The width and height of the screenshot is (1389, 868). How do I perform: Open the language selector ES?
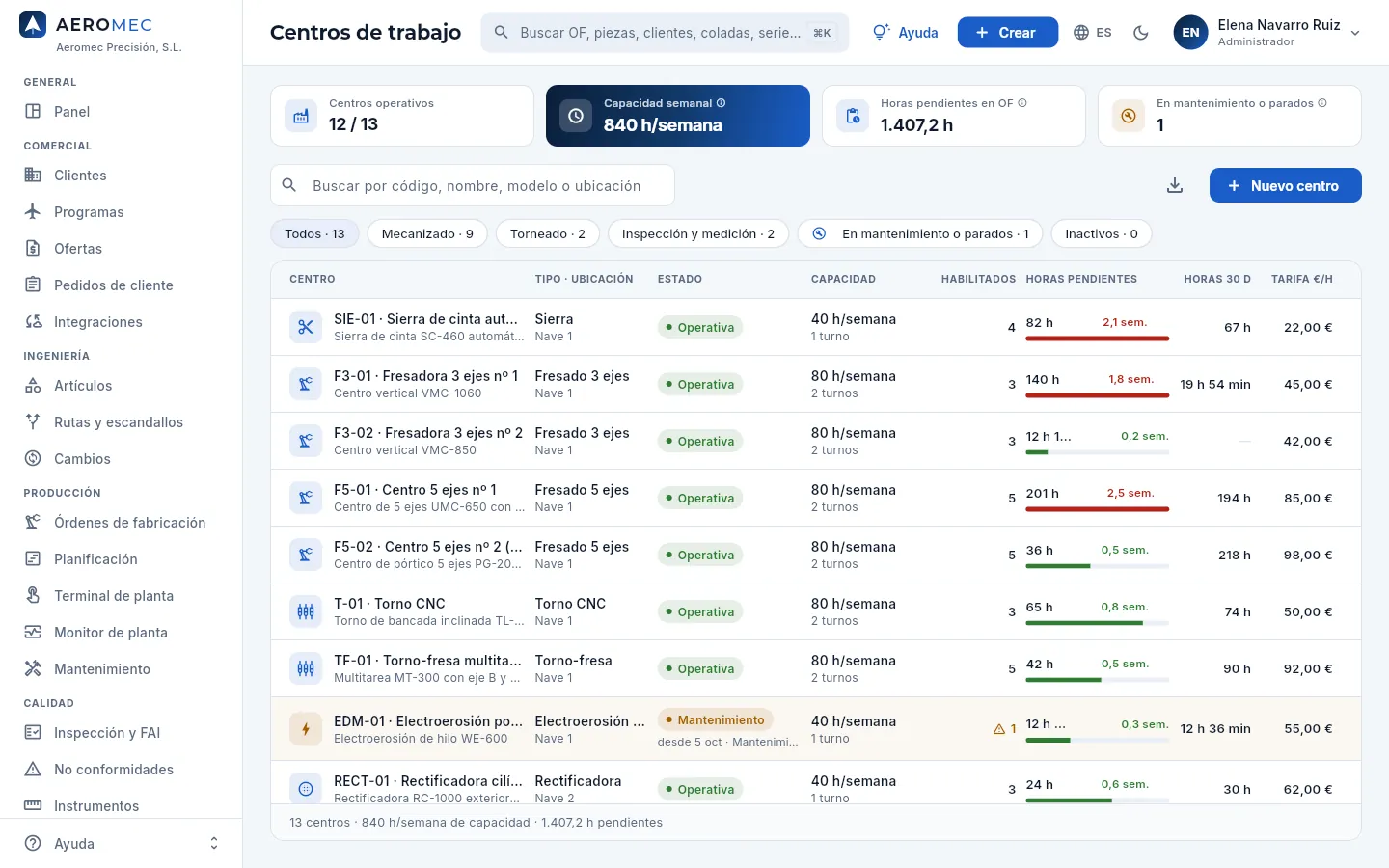(1093, 33)
